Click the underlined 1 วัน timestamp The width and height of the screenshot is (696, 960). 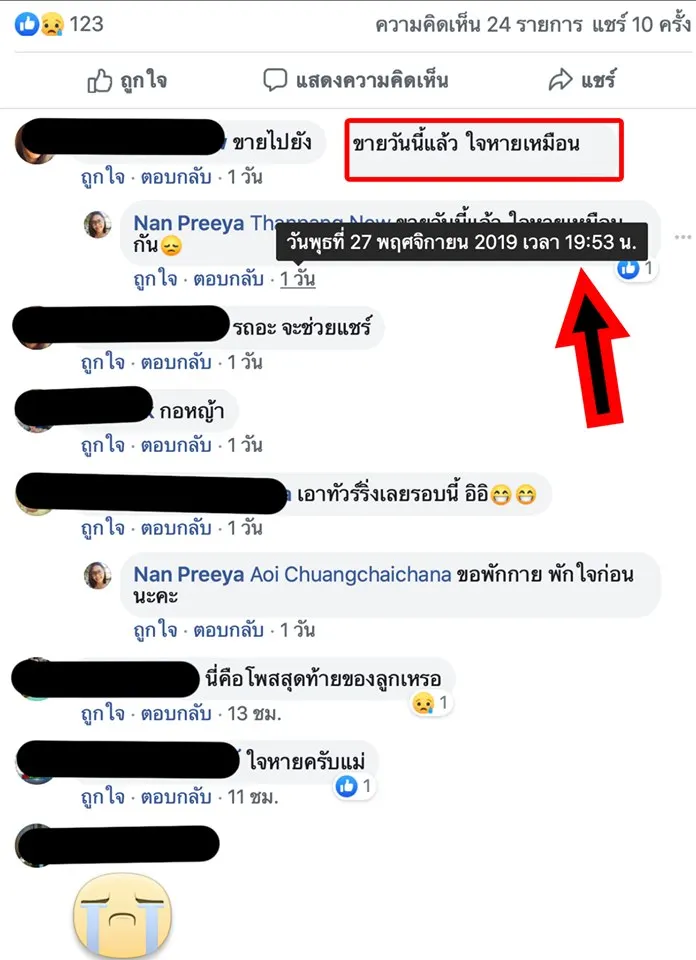pyautogui.click(x=297, y=279)
